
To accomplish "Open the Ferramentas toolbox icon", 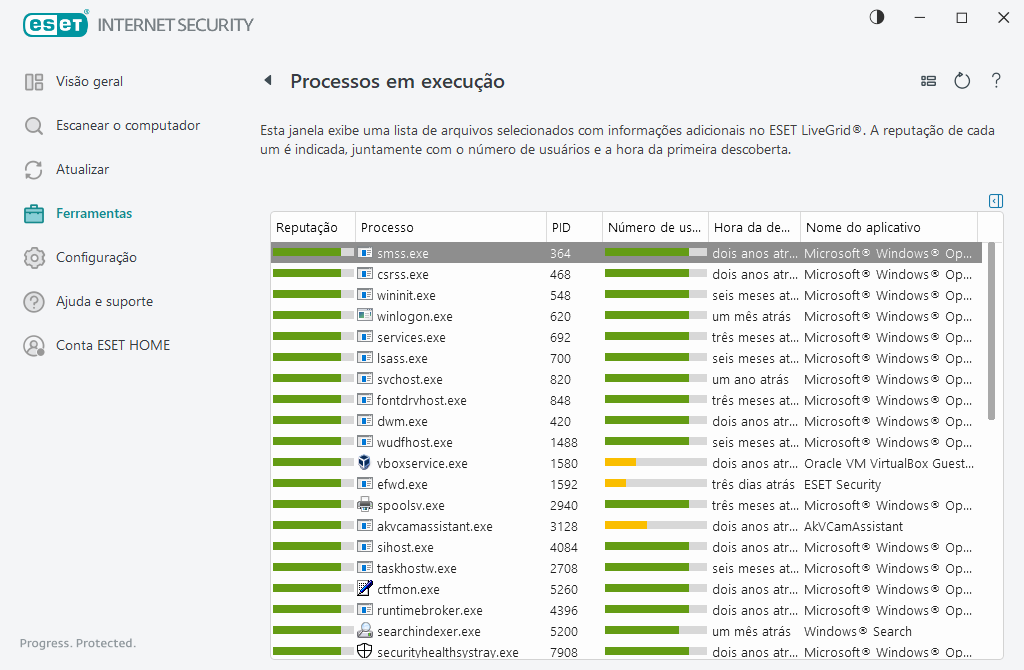I will pyautogui.click(x=33, y=213).
